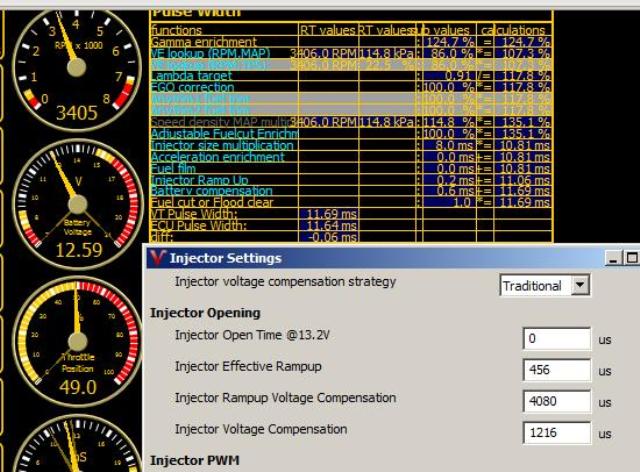Click the 3405 RPM digital readout
This screenshot has width=640, height=472.
[x=77, y=113]
